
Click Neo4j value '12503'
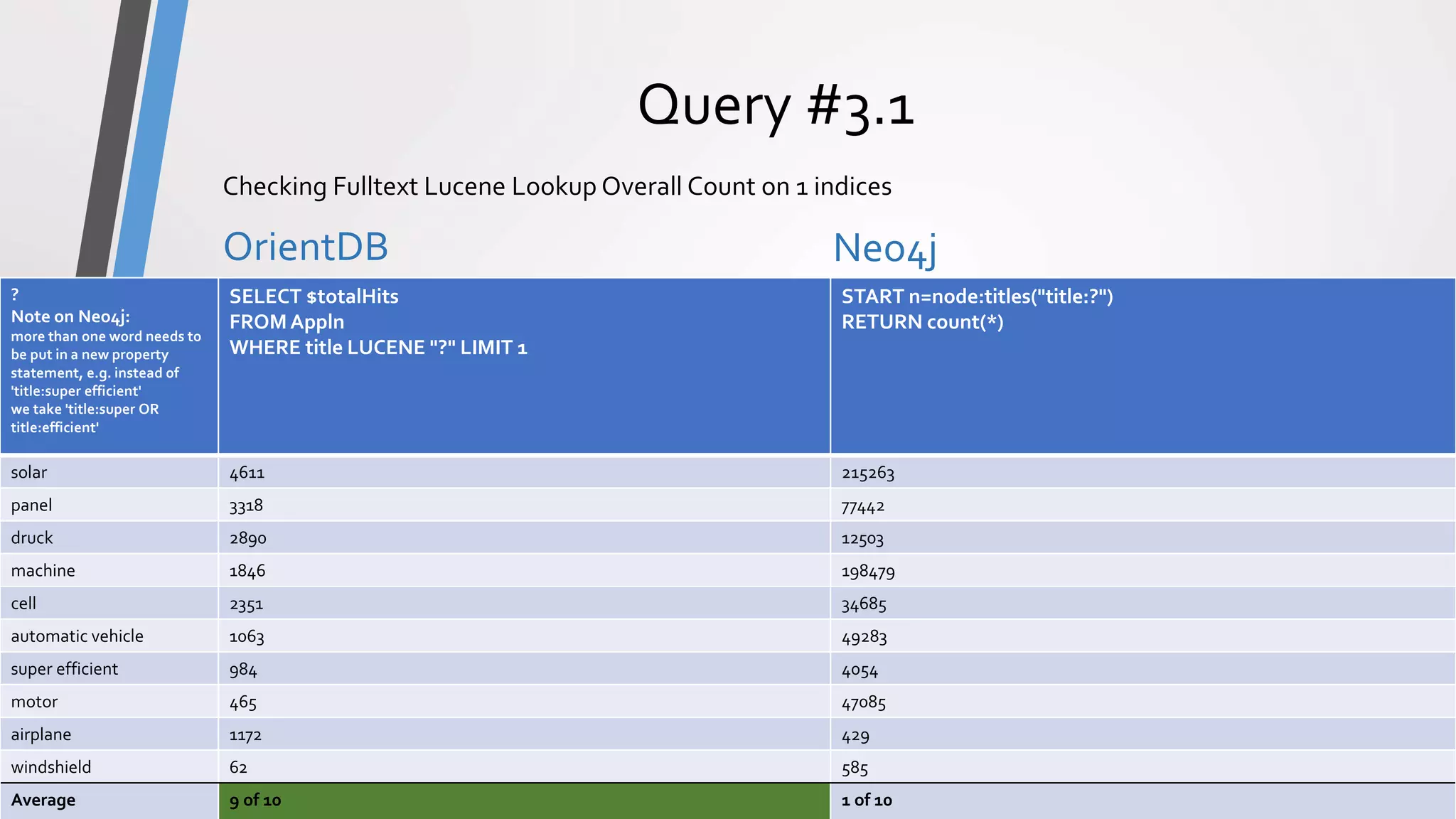click(862, 538)
